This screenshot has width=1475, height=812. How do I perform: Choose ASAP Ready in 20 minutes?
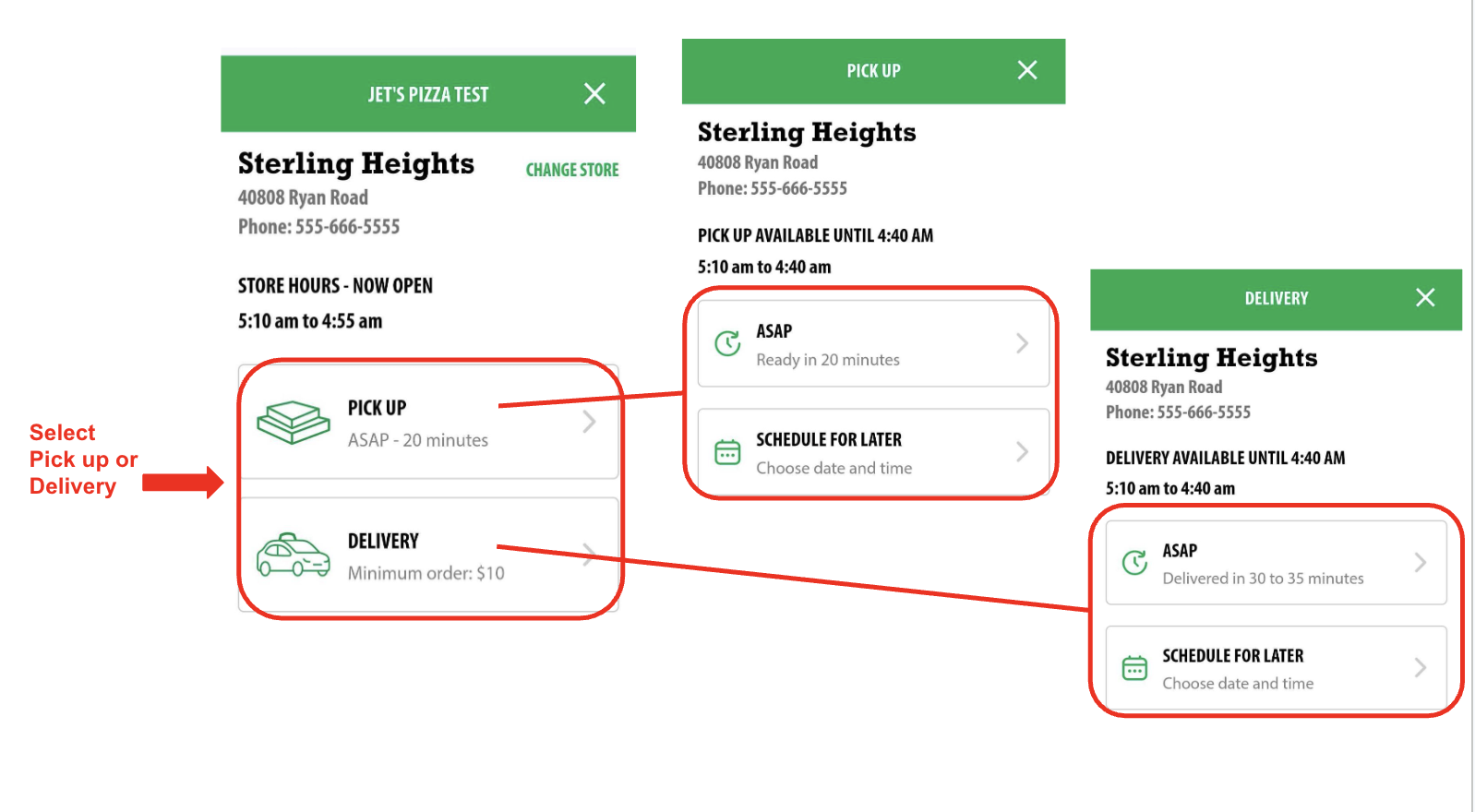tap(873, 343)
